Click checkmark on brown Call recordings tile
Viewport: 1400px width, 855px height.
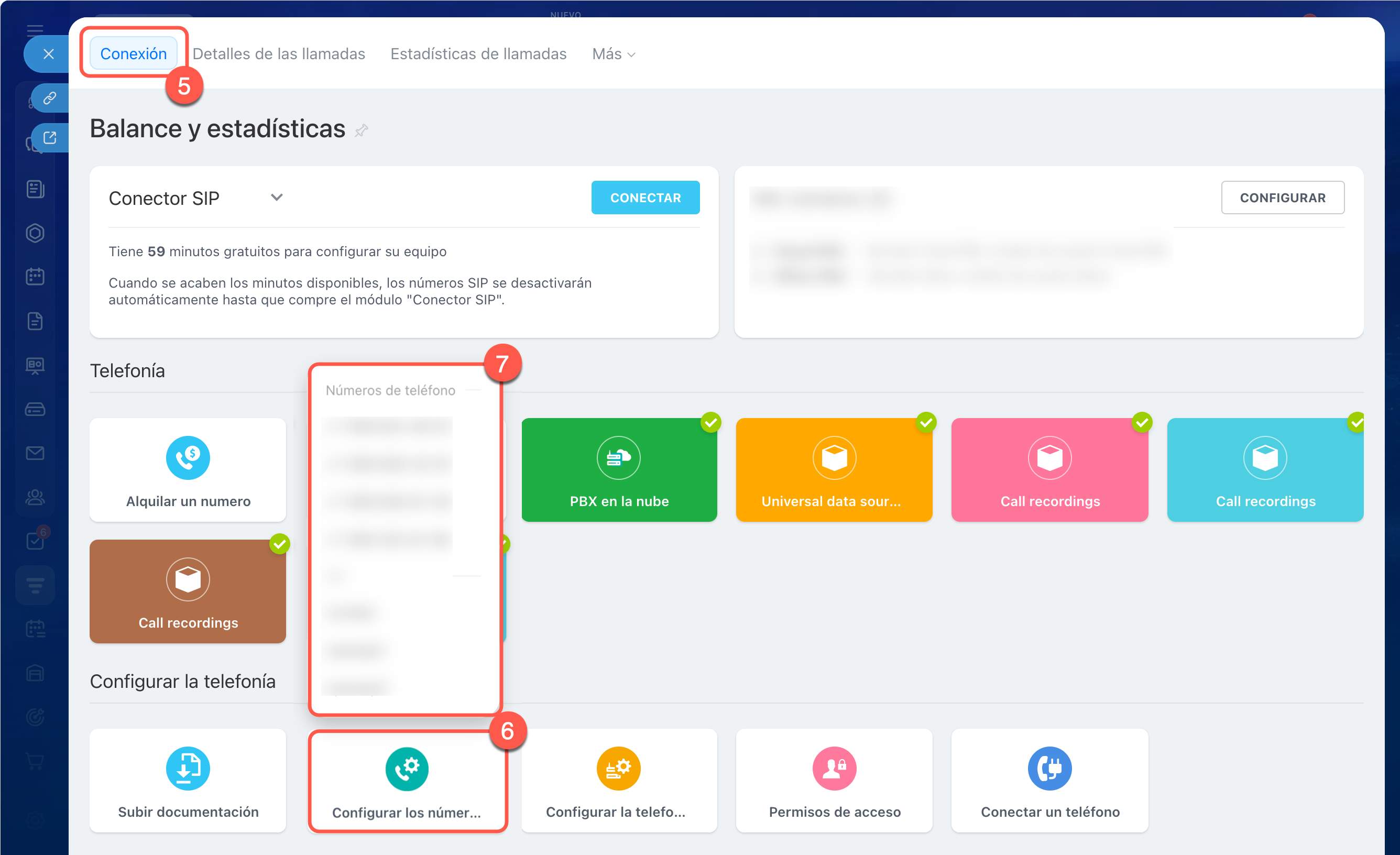(x=280, y=544)
